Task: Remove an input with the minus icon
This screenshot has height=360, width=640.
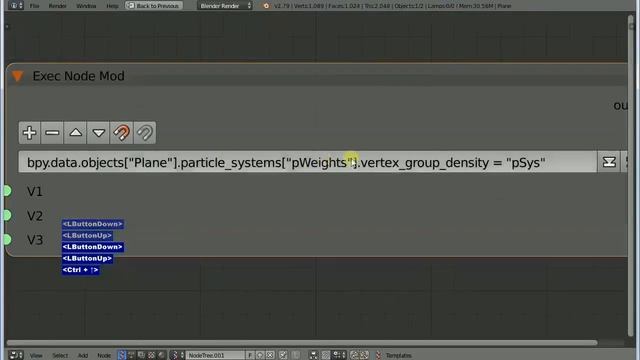Action: [x=52, y=133]
